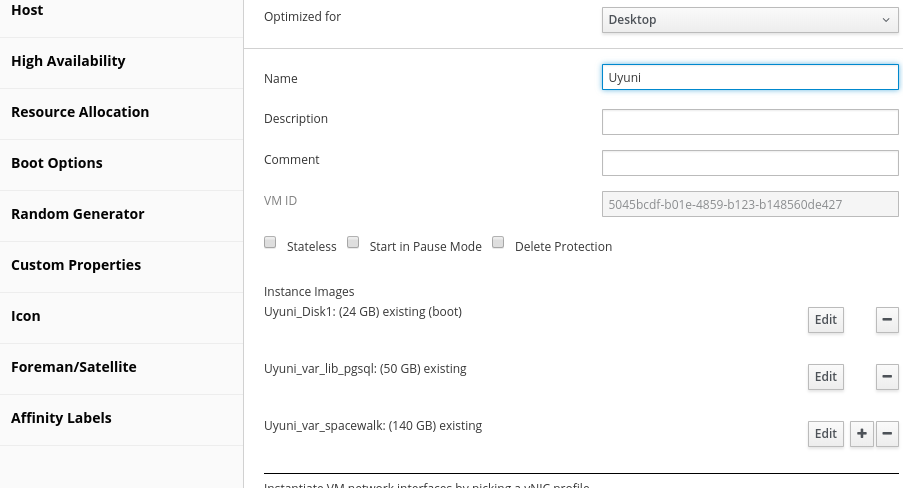Viewport: 903px width, 488px height.
Task: Click into the Comment field
Action: [750, 163]
